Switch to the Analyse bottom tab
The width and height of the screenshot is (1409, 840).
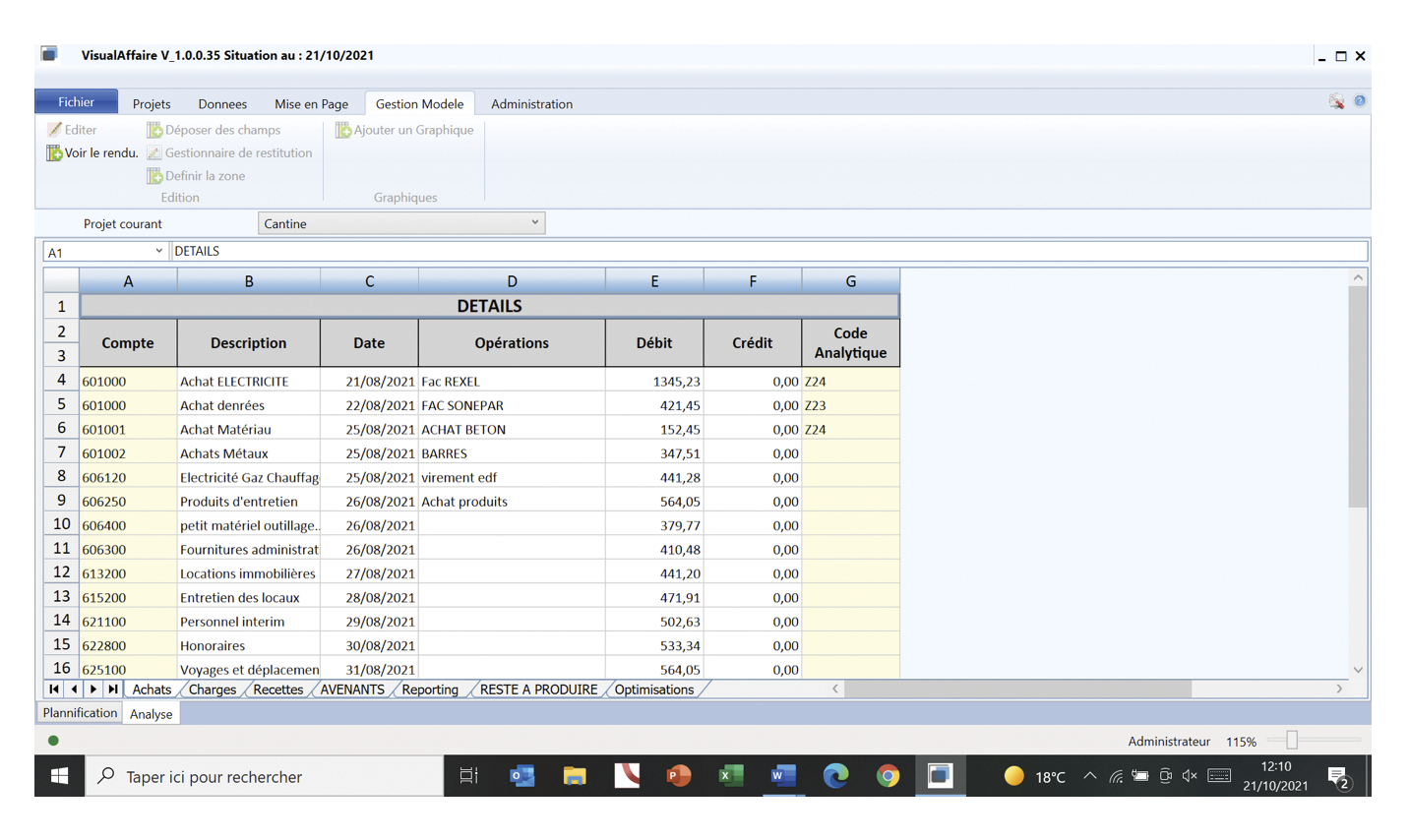(x=151, y=714)
